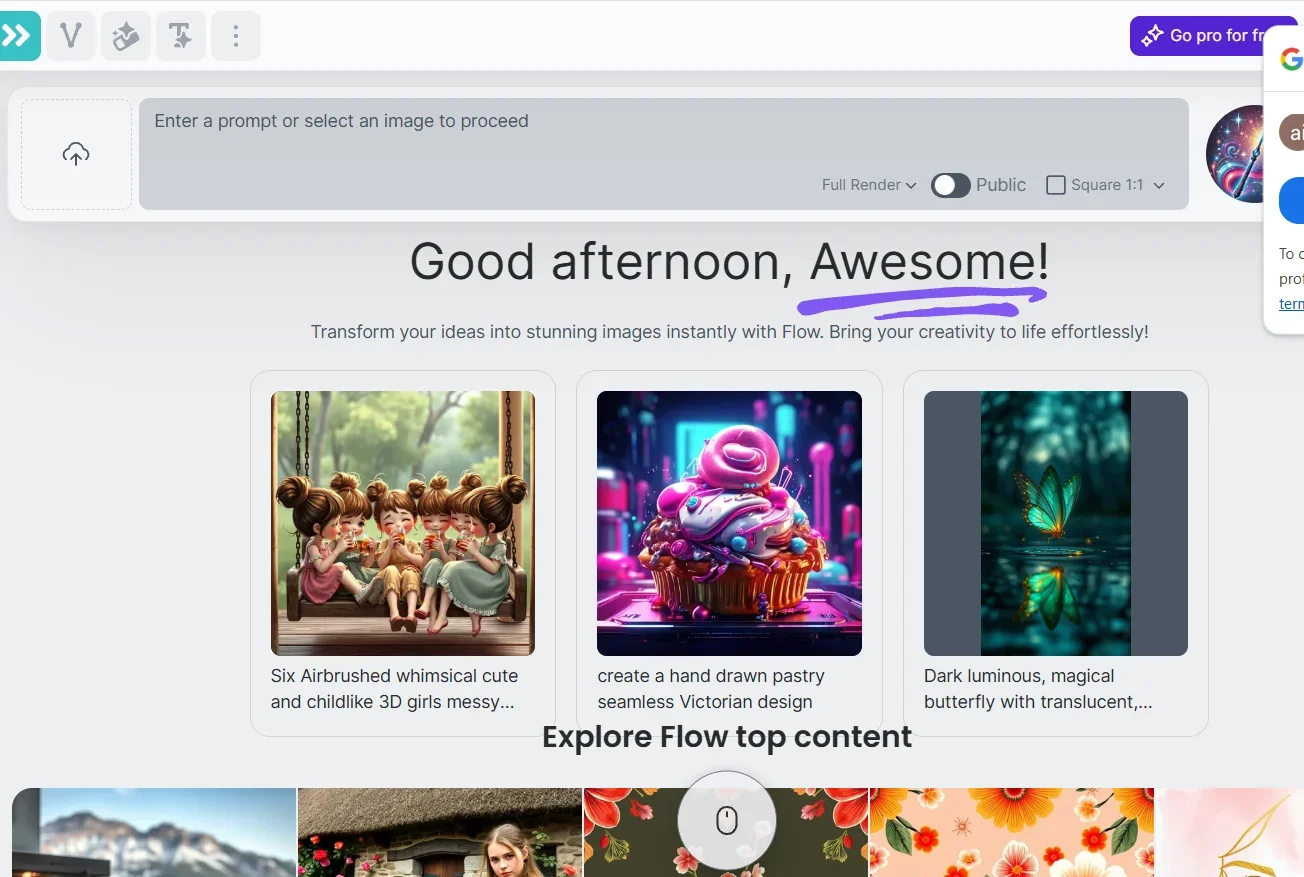Open the terms link in Google popup
Image resolution: width=1304 pixels, height=877 pixels.
(x=1291, y=304)
